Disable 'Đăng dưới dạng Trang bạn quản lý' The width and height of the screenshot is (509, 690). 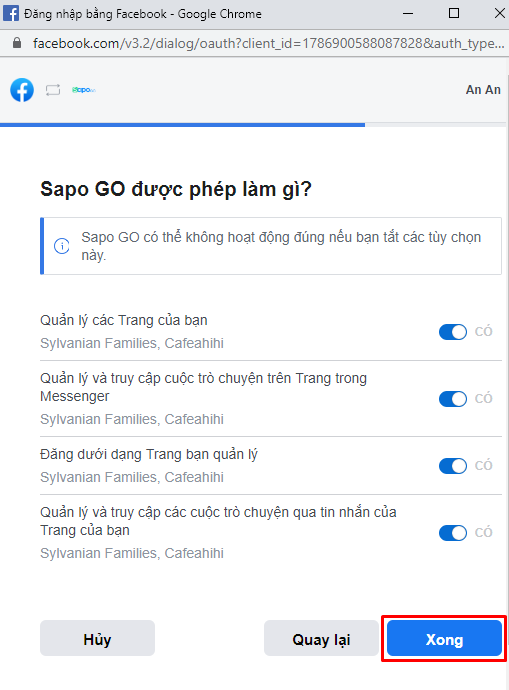453,466
